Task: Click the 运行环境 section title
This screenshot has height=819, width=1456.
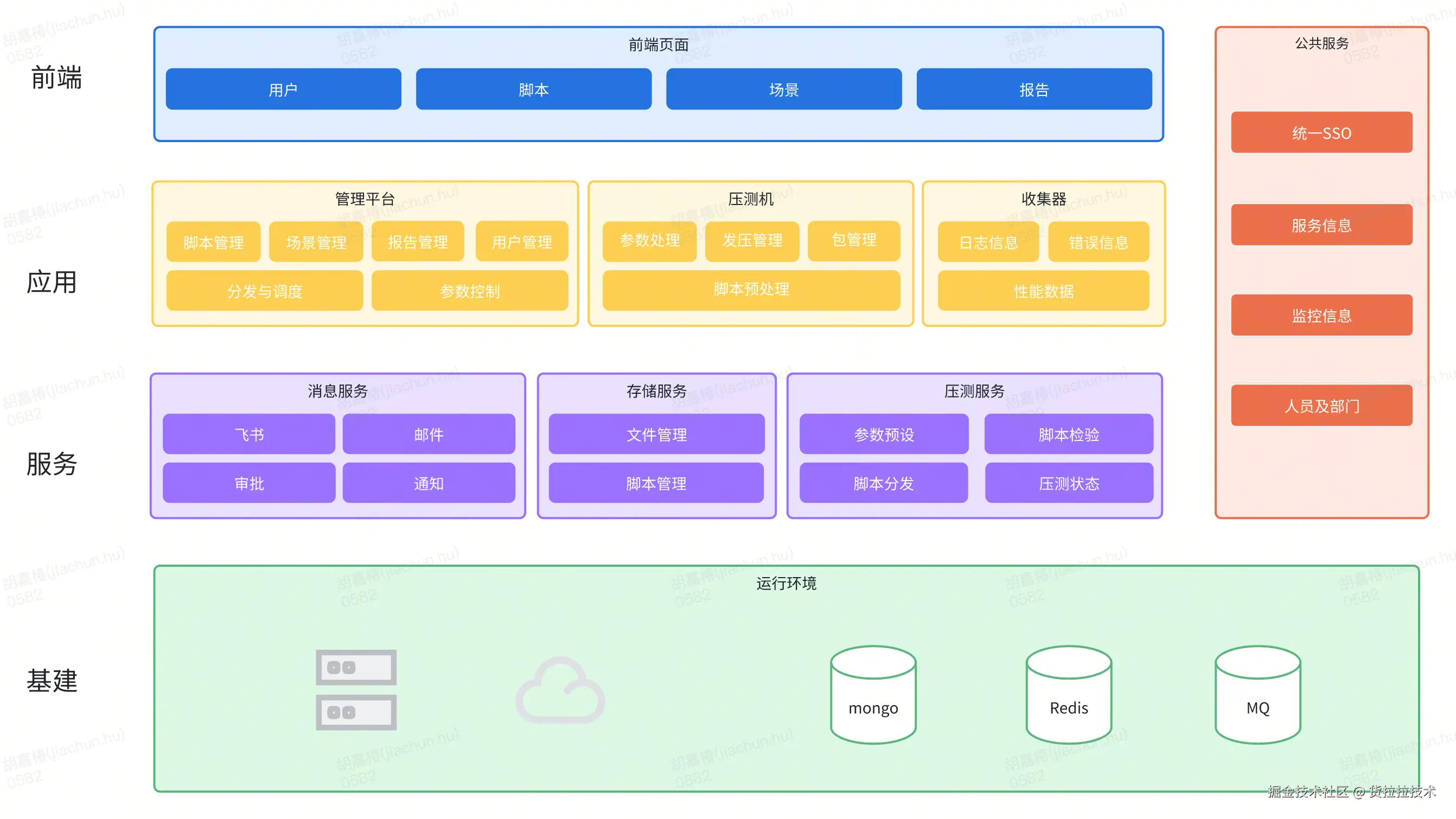Action: [786, 583]
